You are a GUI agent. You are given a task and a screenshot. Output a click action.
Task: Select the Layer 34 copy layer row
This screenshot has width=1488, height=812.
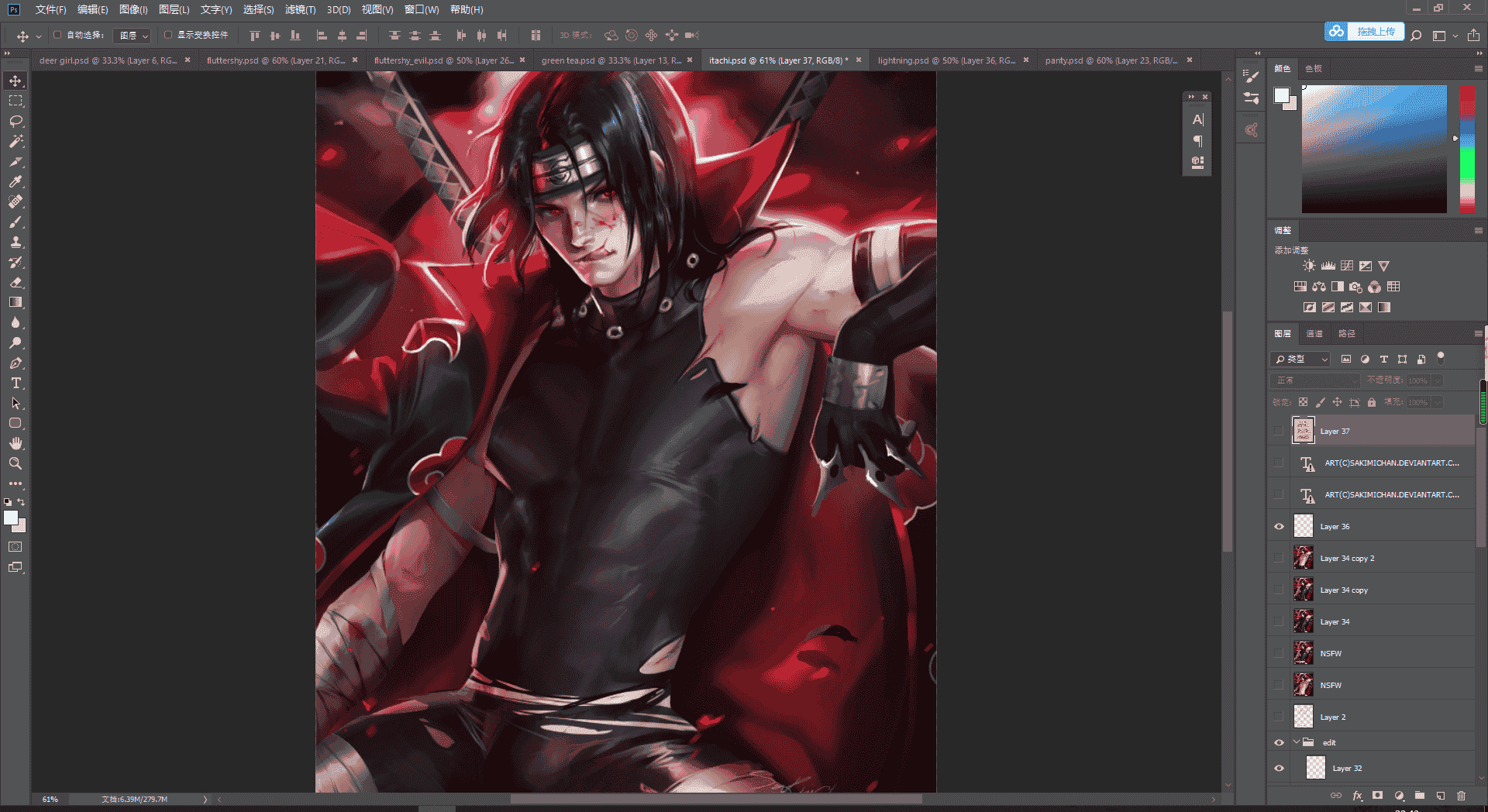pos(1382,590)
